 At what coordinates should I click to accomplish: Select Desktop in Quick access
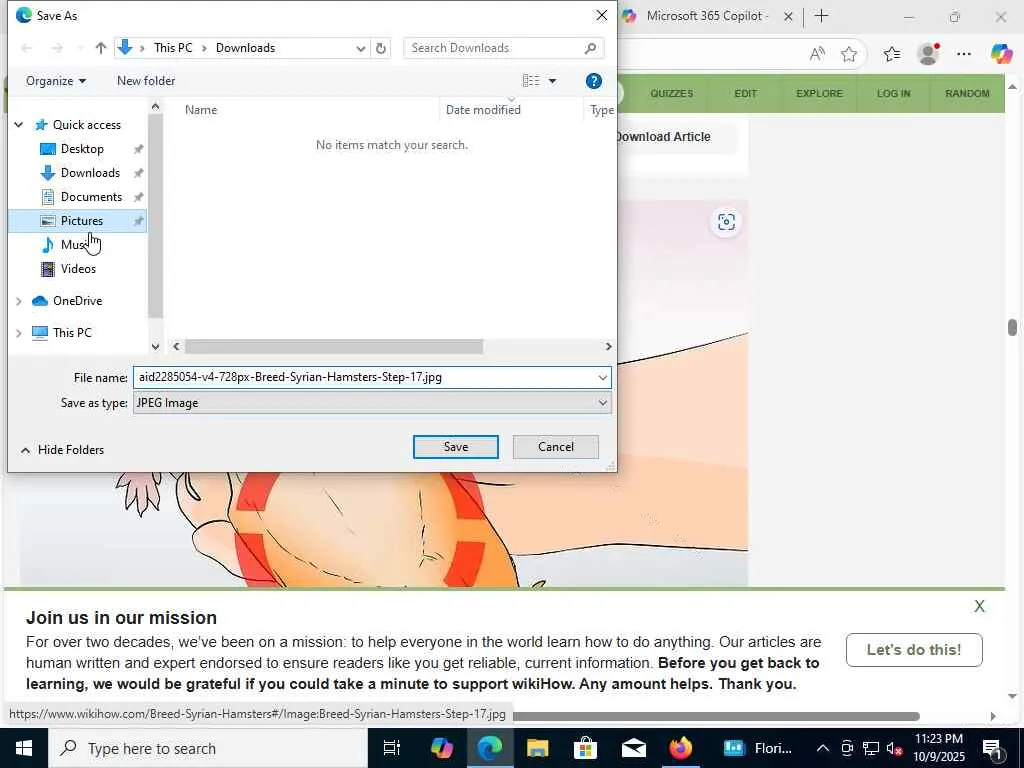coord(82,149)
